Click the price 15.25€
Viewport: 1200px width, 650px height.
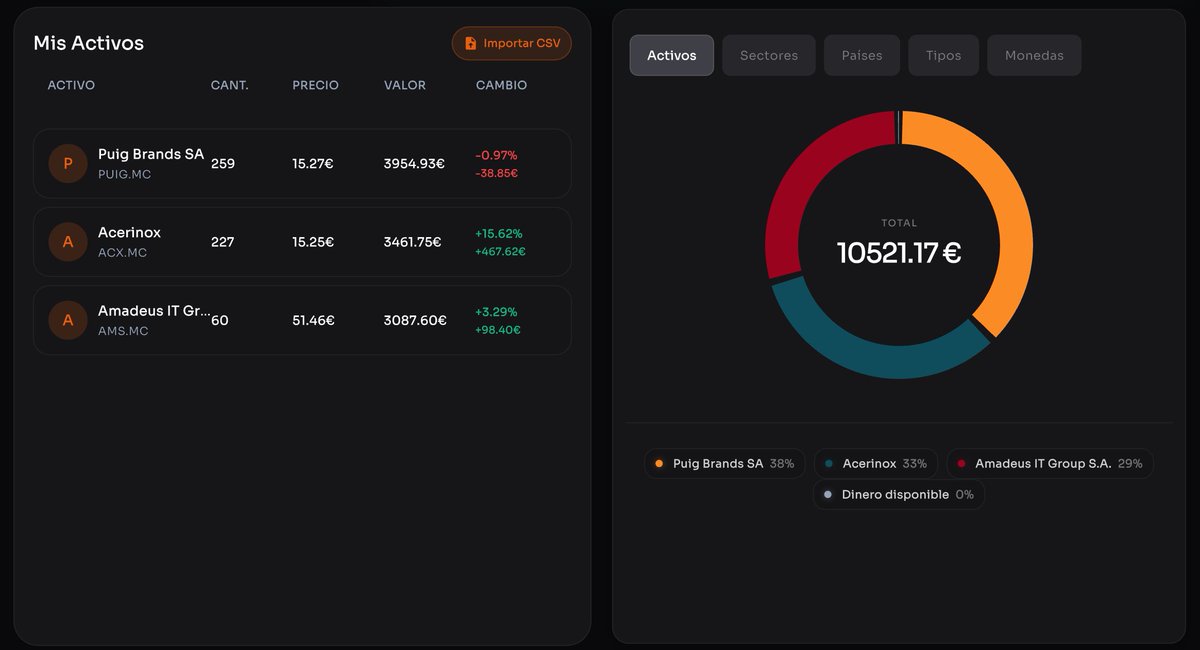[x=313, y=242]
